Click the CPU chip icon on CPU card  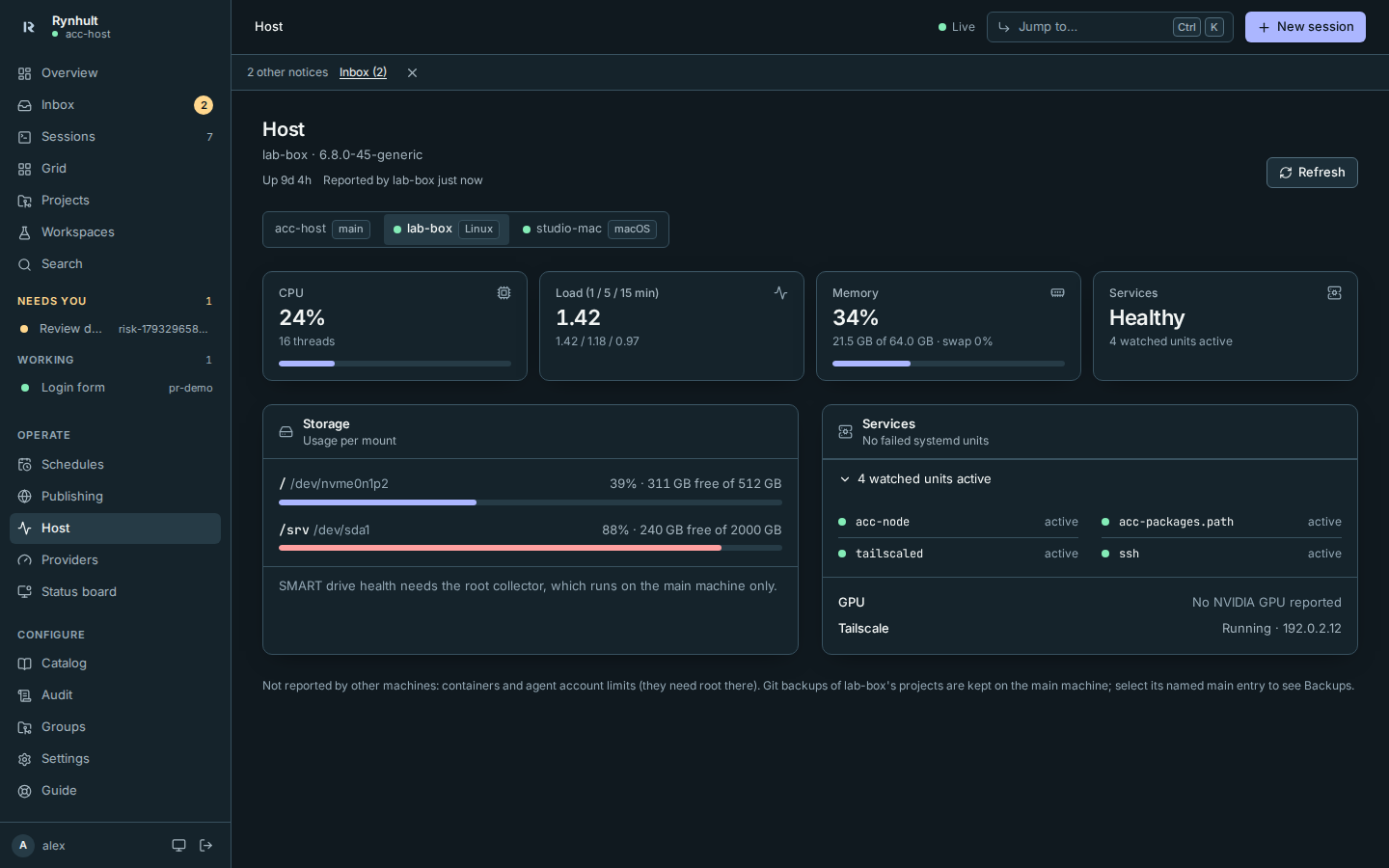pyautogui.click(x=504, y=293)
